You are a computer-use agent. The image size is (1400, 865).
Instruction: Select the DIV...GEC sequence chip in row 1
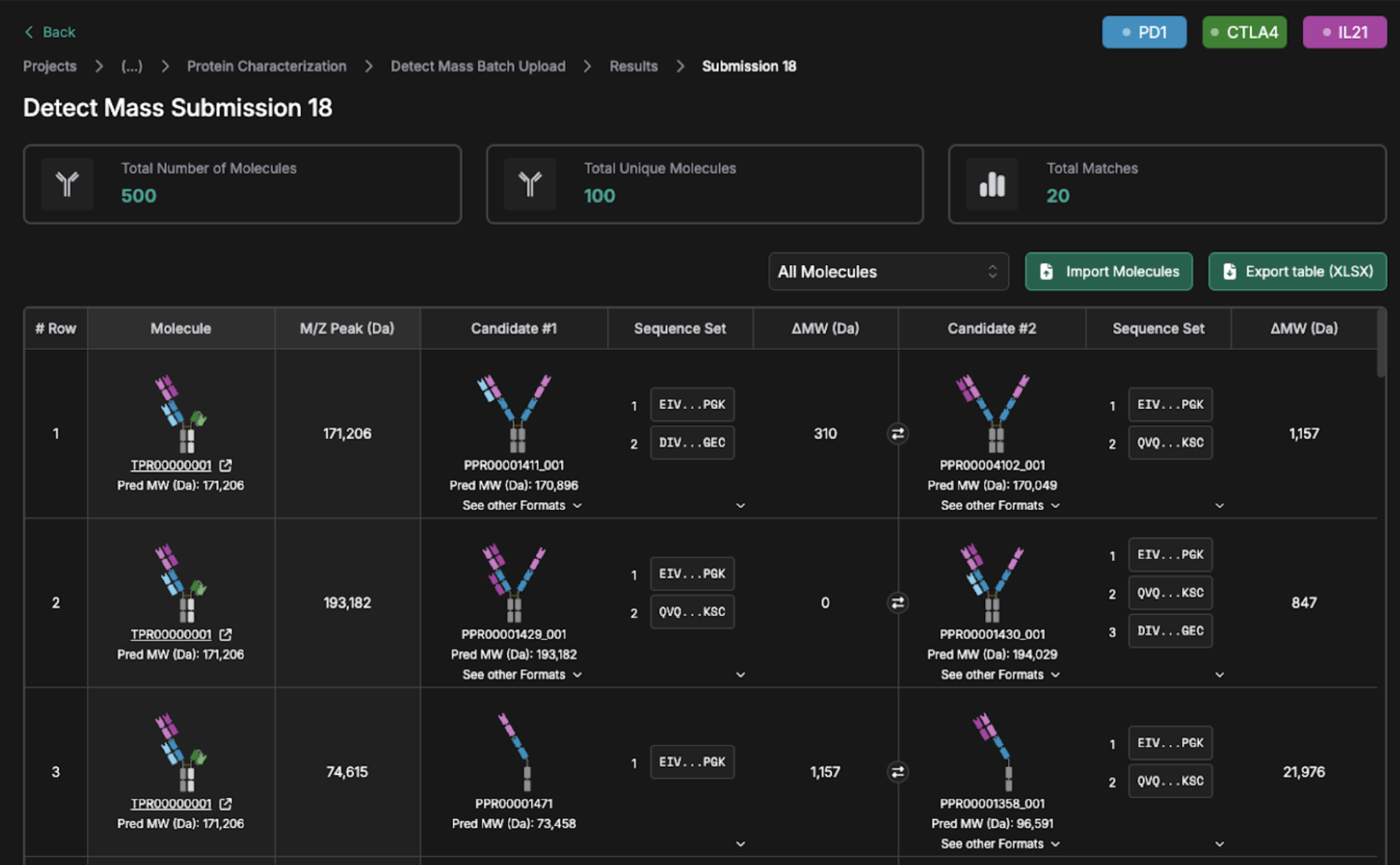692,443
